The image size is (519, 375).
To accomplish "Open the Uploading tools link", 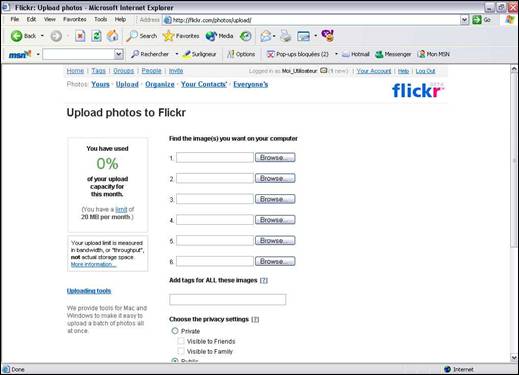I will tap(89, 291).
